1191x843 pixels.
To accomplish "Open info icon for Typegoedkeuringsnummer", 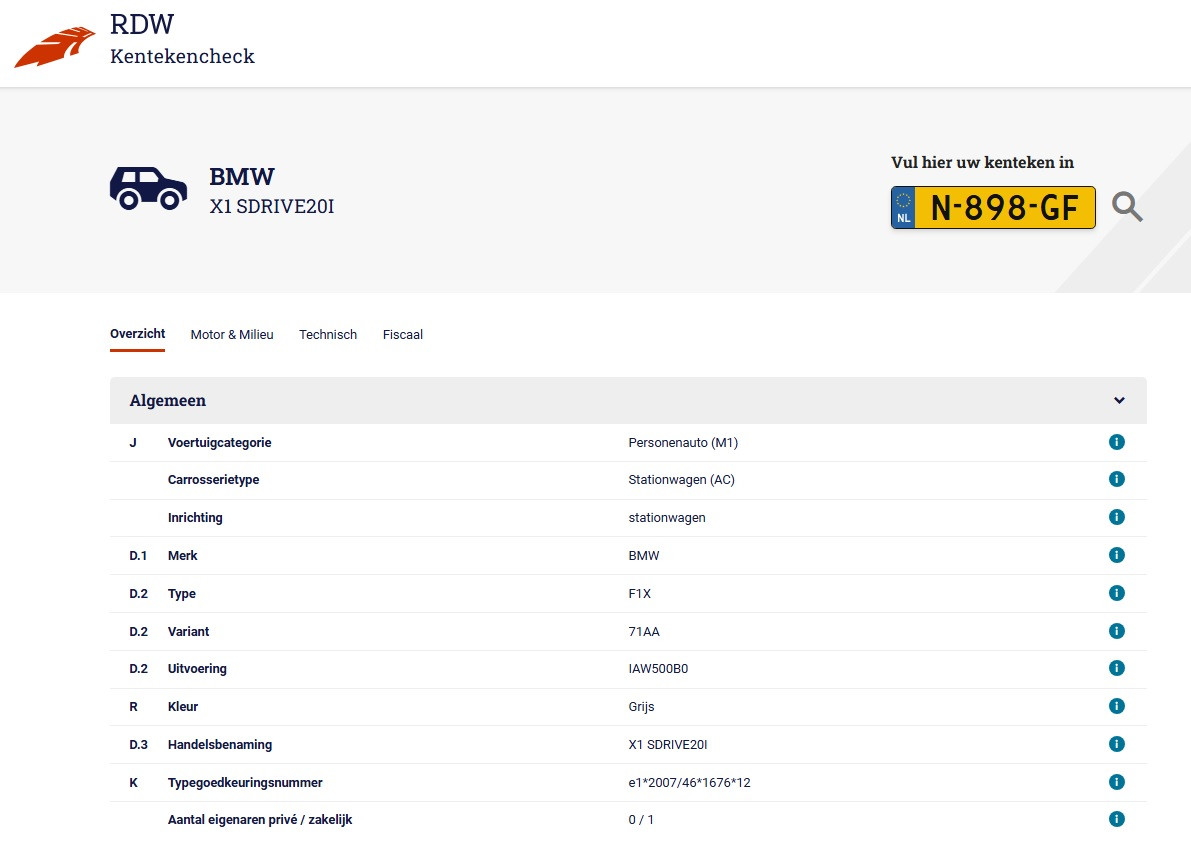I will [x=1117, y=782].
